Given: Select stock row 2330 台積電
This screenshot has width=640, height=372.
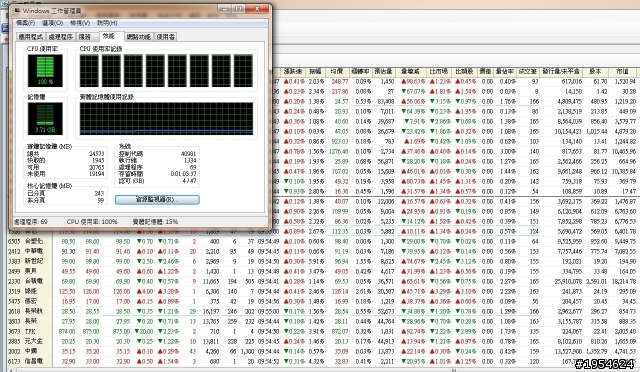Looking at the screenshot, I should point(322,281).
